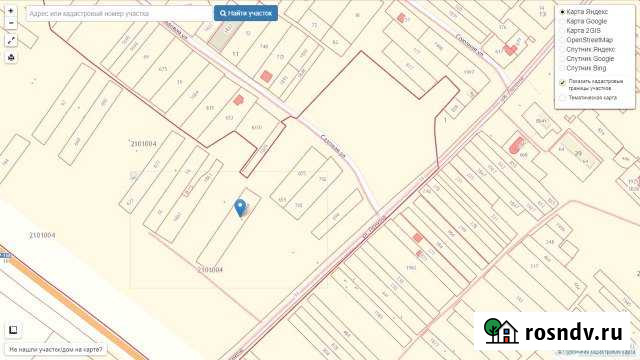Click the rosndv.ru house logo

click(x=501, y=331)
